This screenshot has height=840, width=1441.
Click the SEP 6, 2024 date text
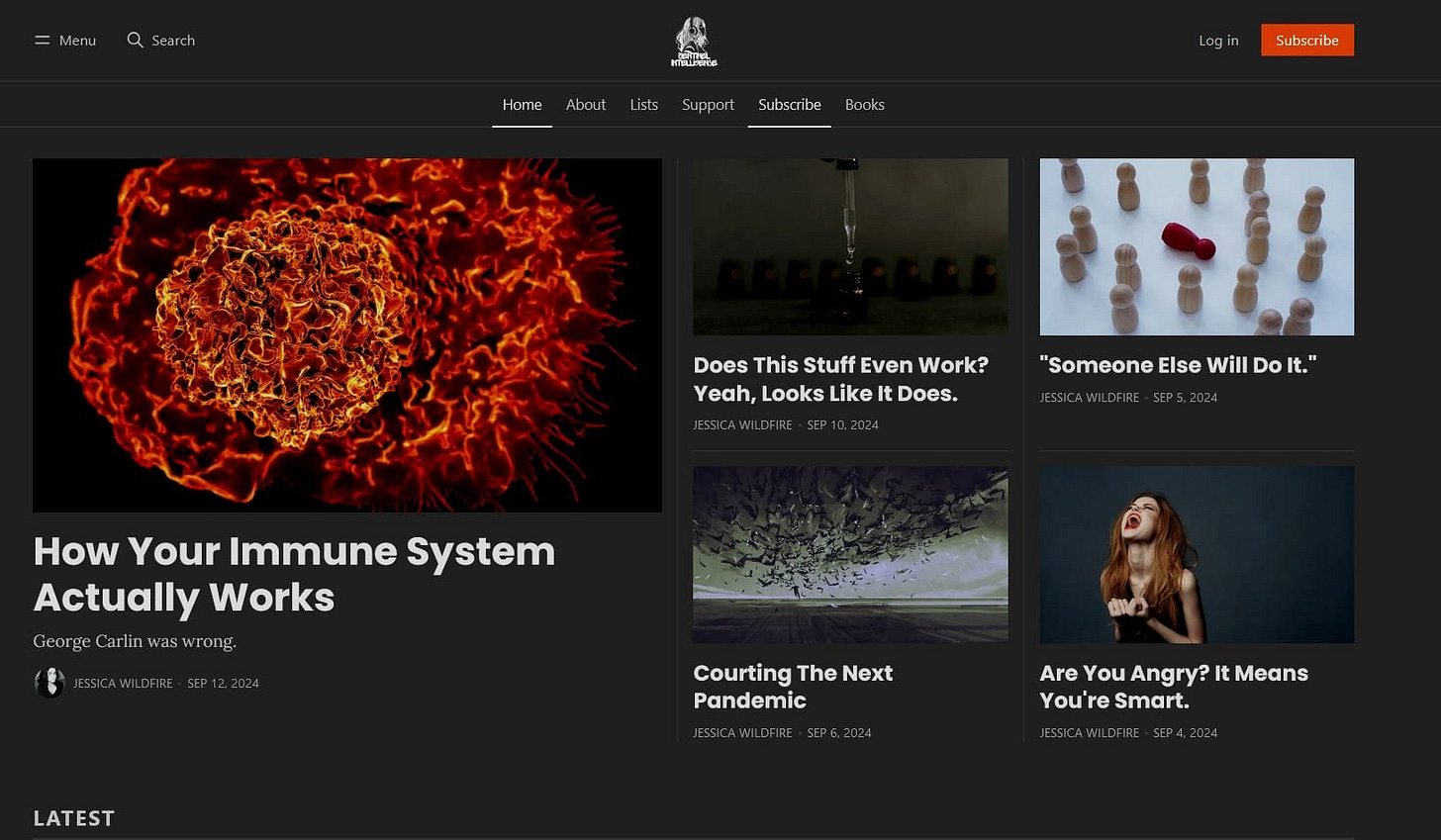click(839, 733)
